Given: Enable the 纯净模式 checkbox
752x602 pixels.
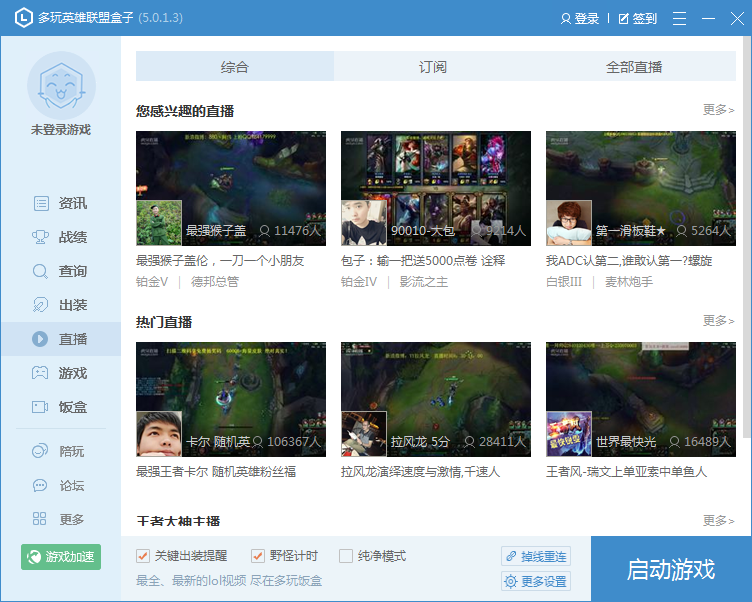Looking at the screenshot, I should coord(346,556).
